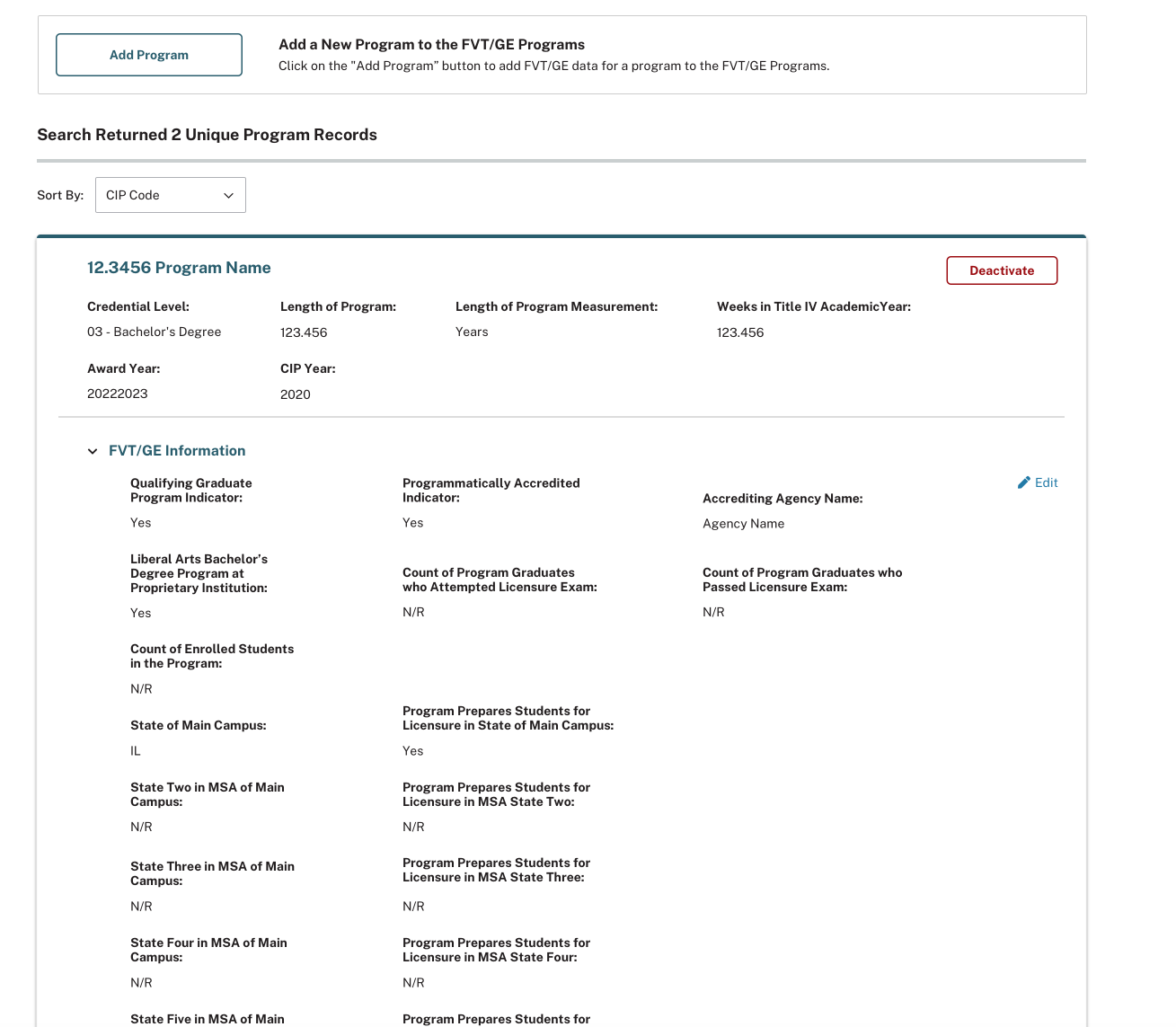Click the Agency Name value

tap(743, 524)
